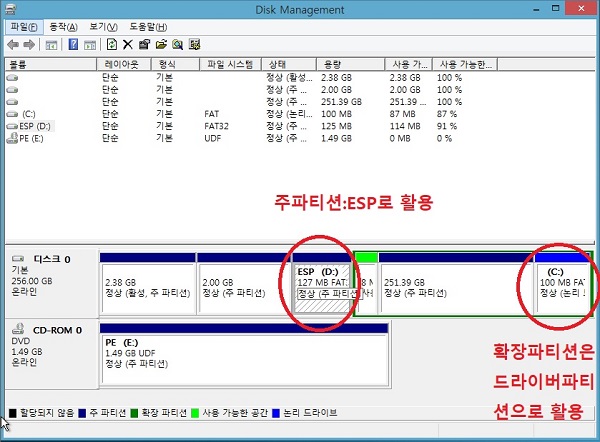Viewport: 600px width, 442px height.
Task: Click the Disk Management title bar icon
Action: tap(10, 9)
